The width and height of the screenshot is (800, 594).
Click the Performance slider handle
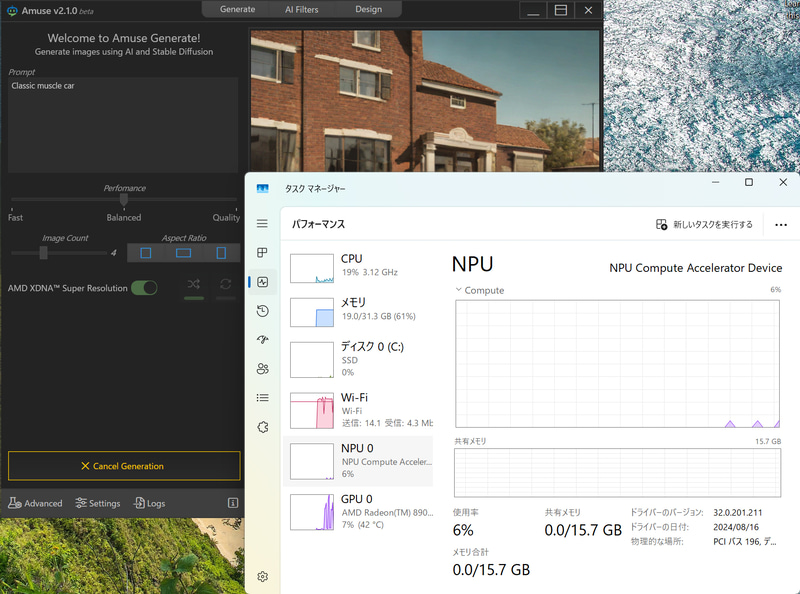click(123, 200)
